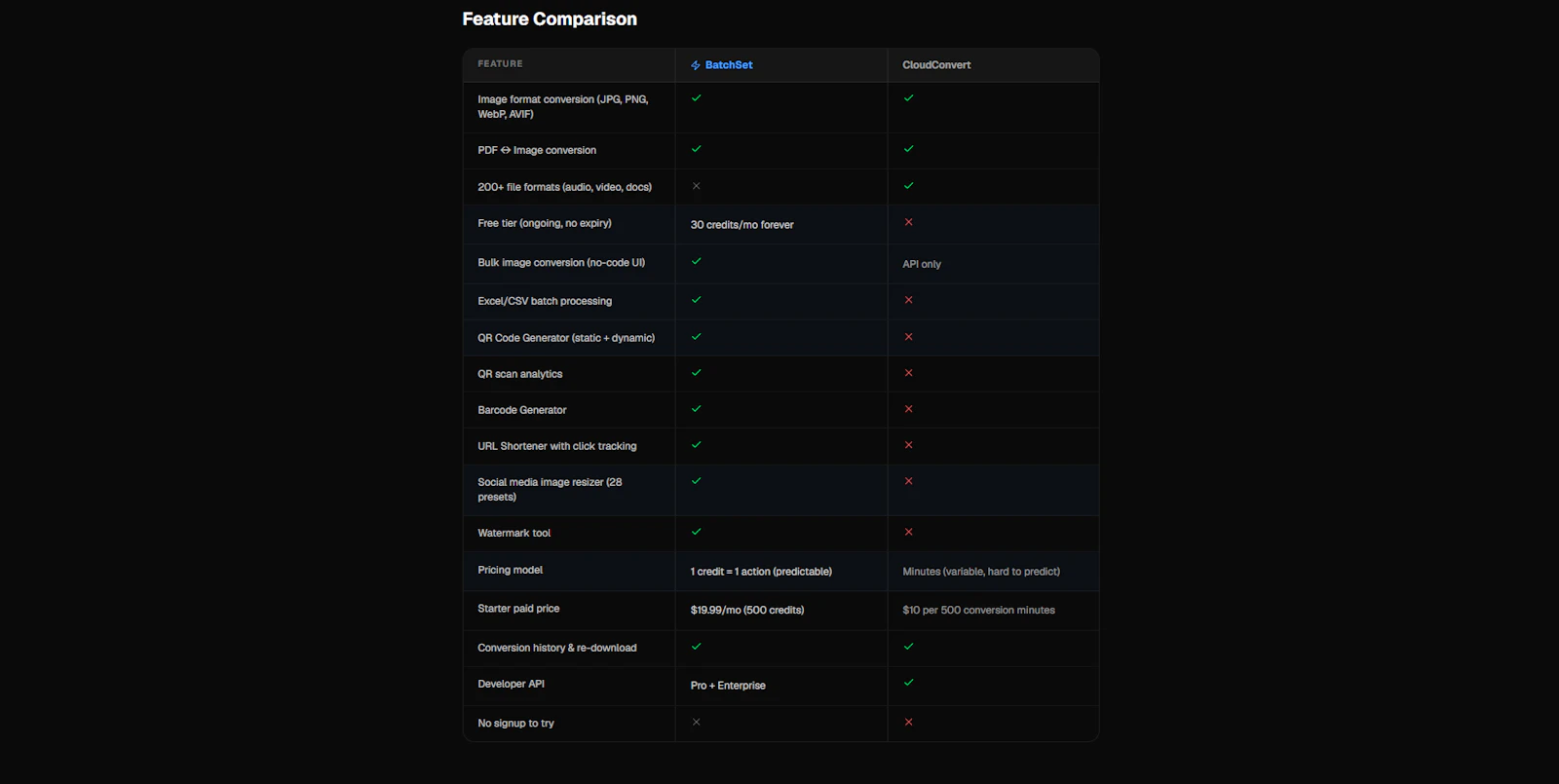Click the BatchSet column header name
Image resolution: width=1559 pixels, height=784 pixels.
[729, 65]
